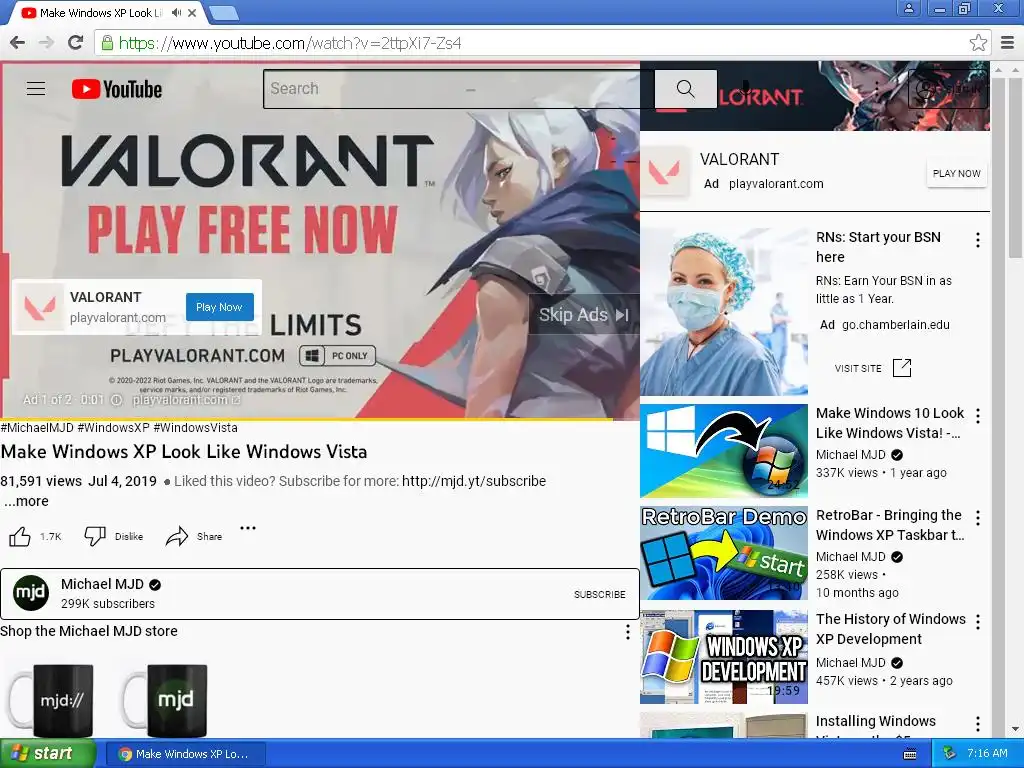Click the magnifier search button
1024x768 pixels.
(685, 89)
